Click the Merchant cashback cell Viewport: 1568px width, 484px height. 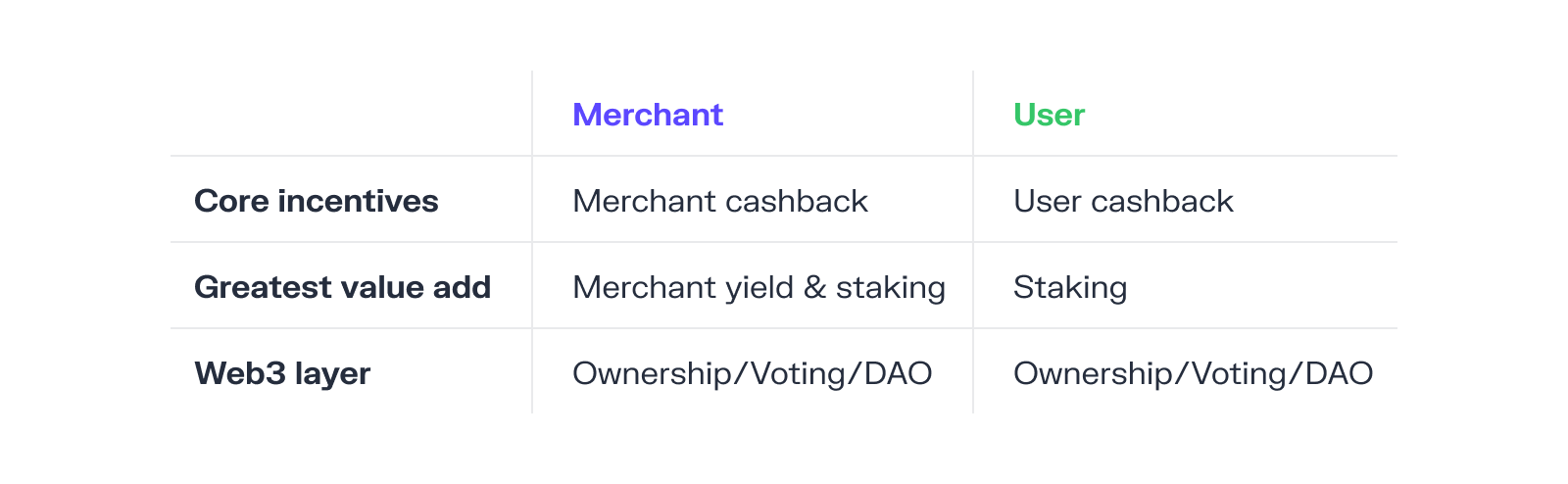click(x=720, y=201)
